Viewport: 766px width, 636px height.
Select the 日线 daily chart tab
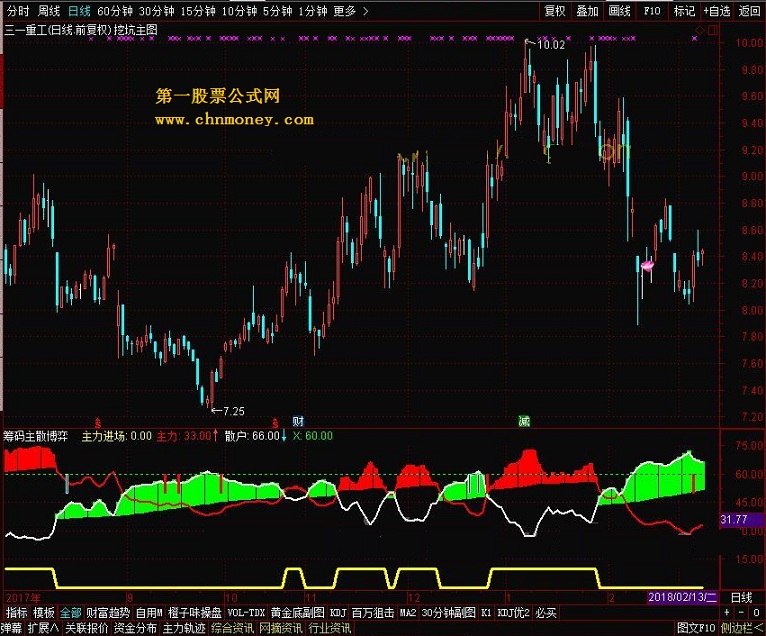tap(79, 11)
